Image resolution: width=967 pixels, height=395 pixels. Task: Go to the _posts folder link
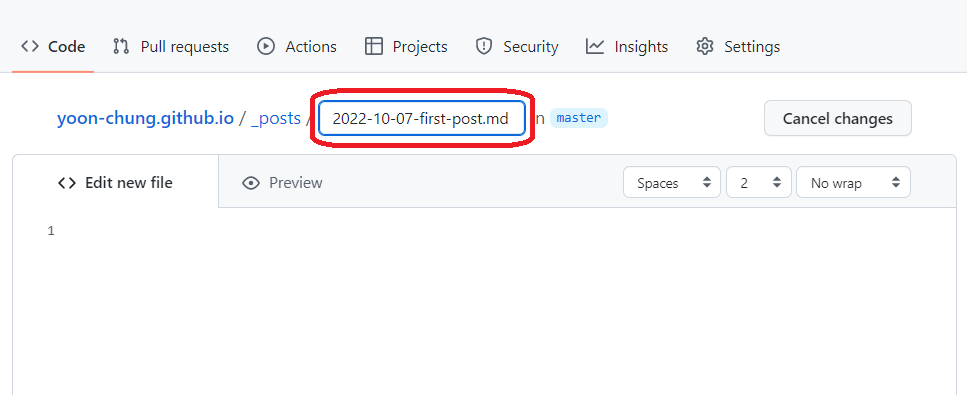(x=276, y=118)
